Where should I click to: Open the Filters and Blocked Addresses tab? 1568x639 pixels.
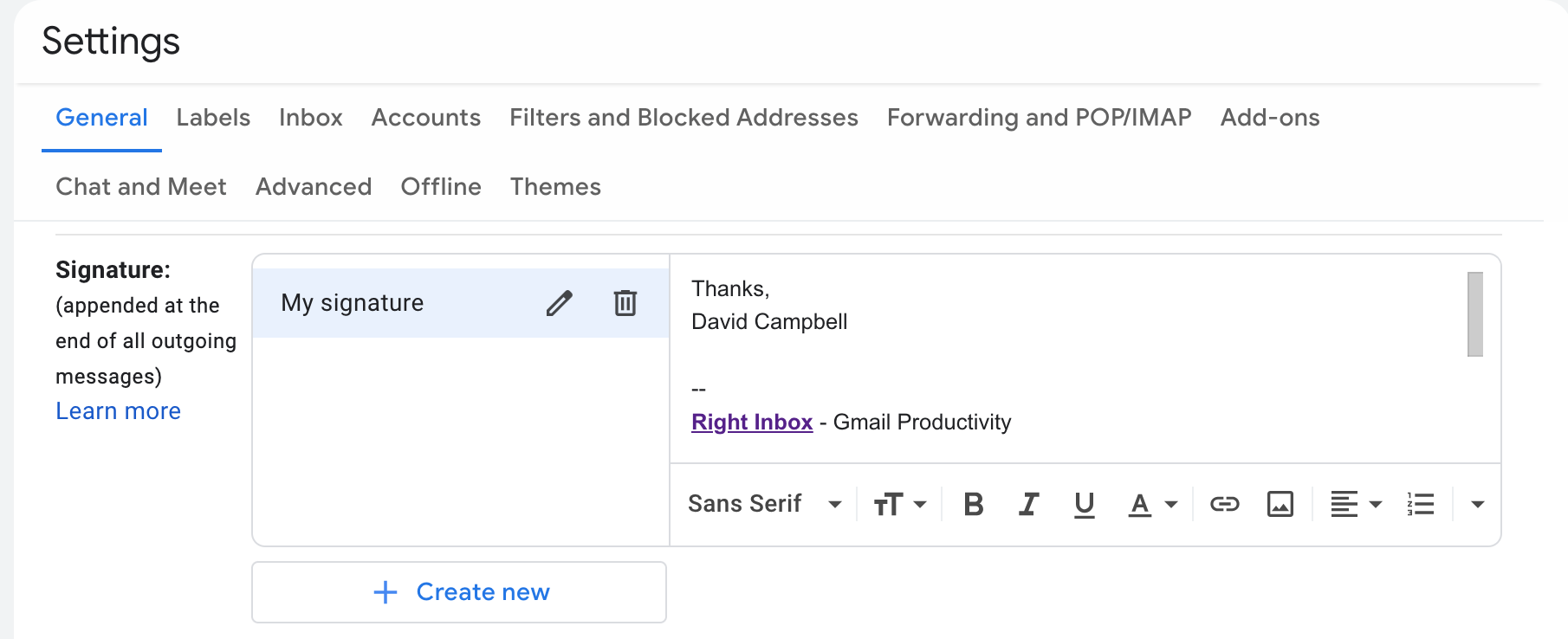coord(684,118)
